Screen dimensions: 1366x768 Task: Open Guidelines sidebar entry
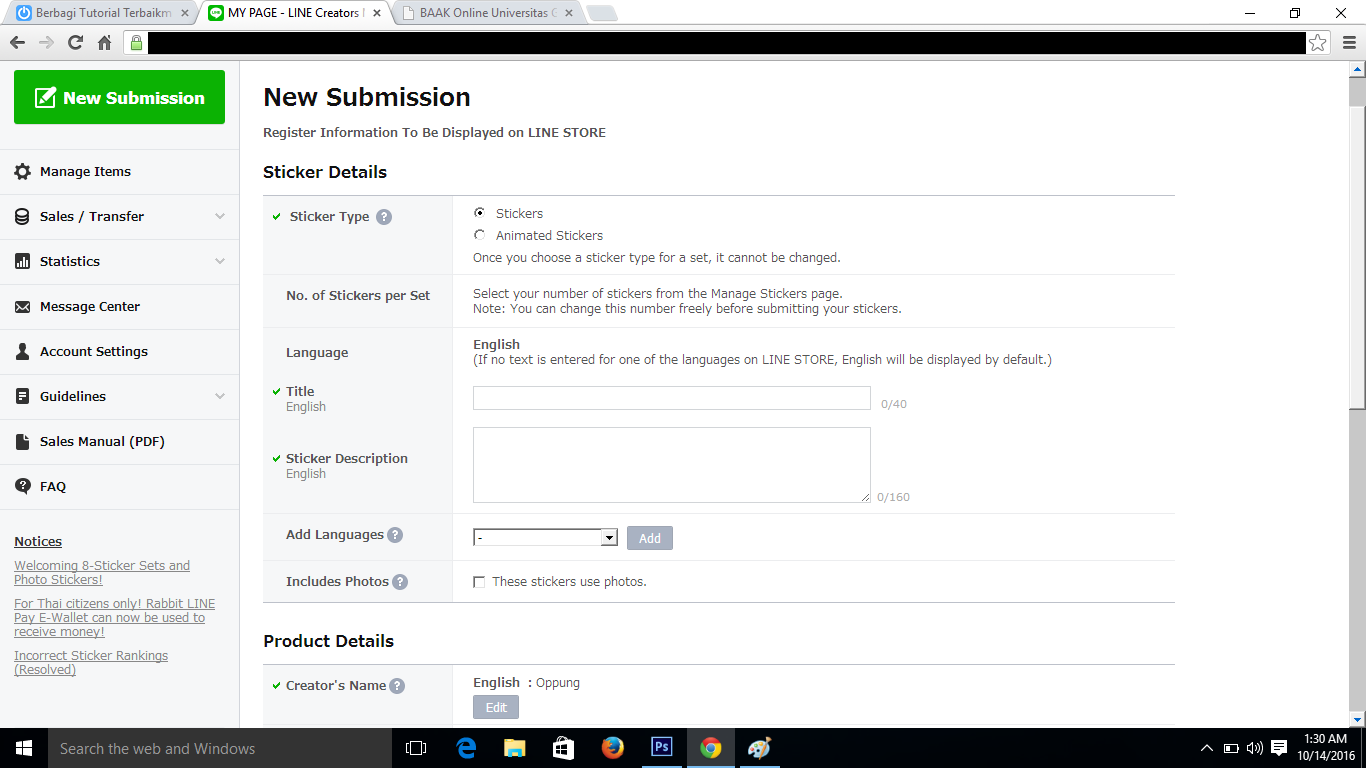(x=73, y=397)
